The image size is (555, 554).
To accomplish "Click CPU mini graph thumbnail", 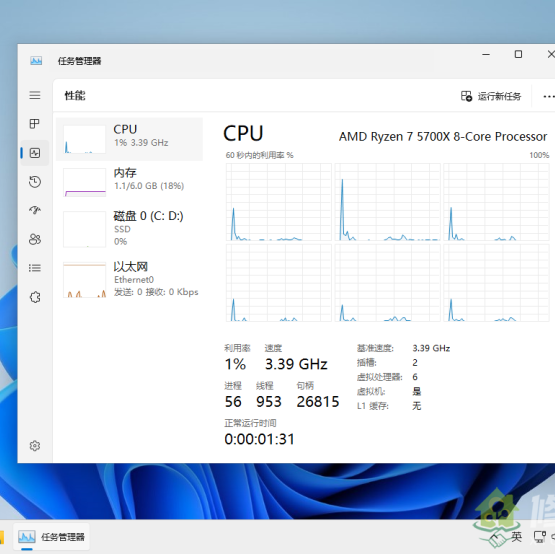I will pos(84,139).
